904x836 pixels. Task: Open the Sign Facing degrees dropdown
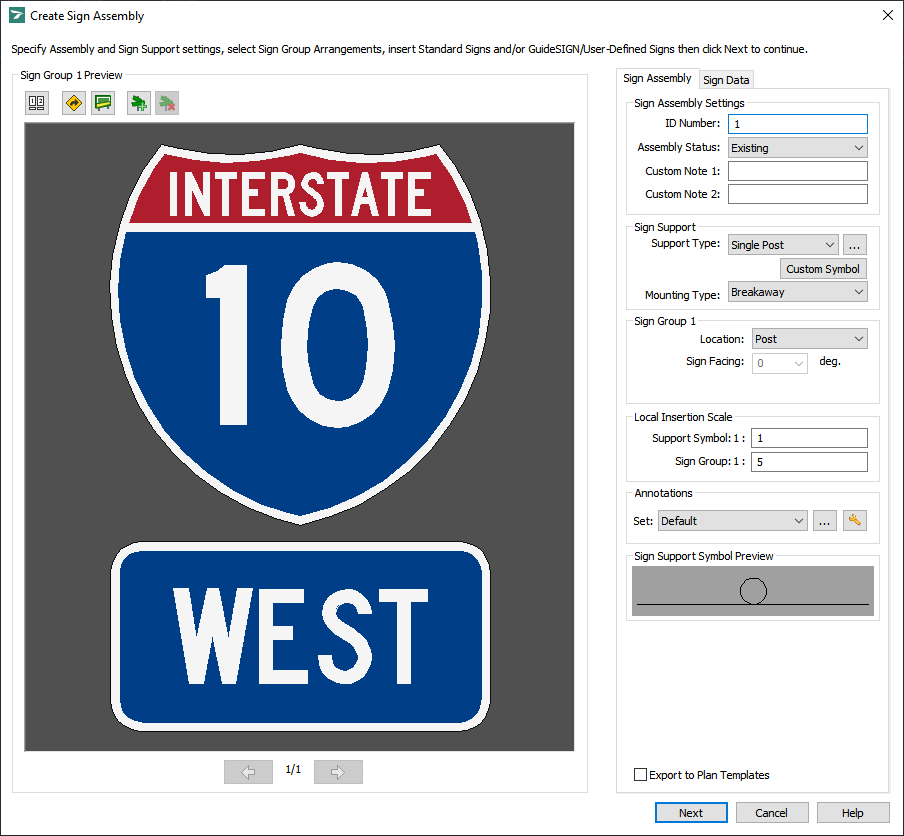pyautogui.click(x=779, y=363)
